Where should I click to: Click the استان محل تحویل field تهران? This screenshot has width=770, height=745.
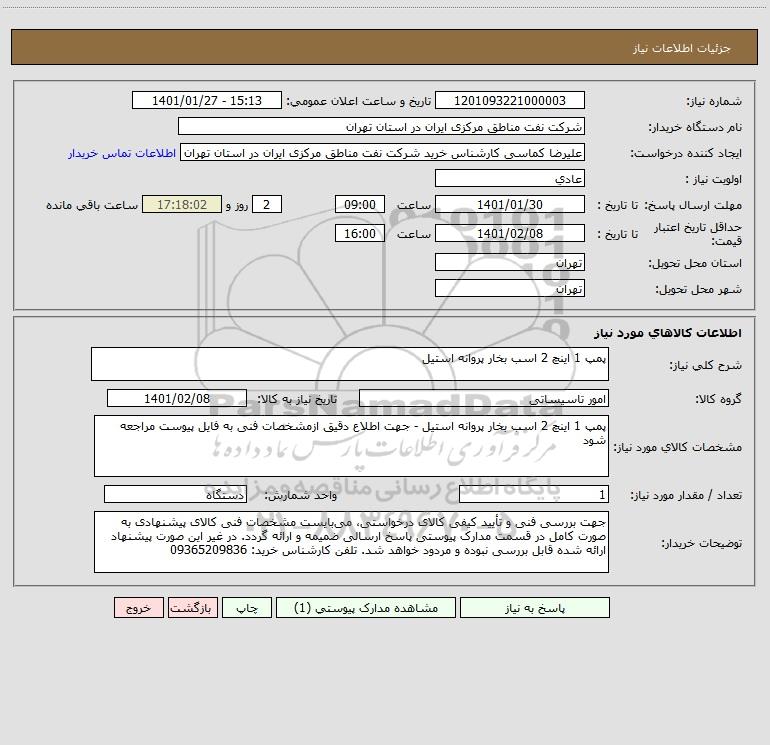(x=510, y=263)
